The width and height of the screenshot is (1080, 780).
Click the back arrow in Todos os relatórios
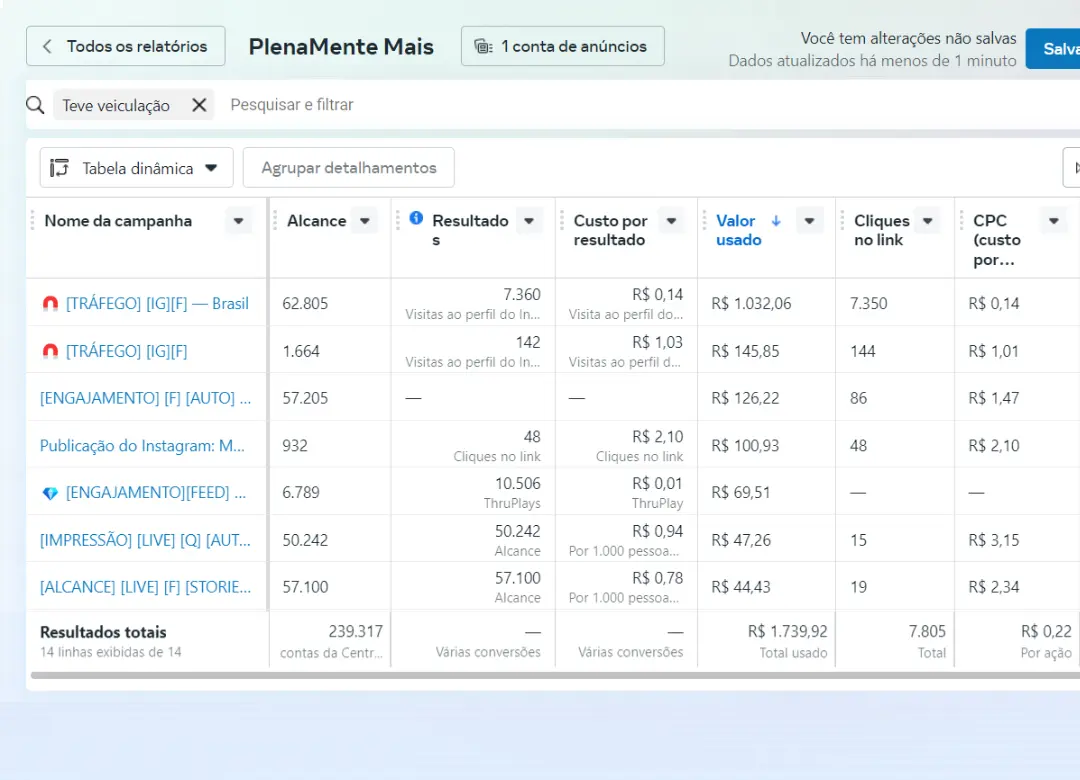point(47,46)
